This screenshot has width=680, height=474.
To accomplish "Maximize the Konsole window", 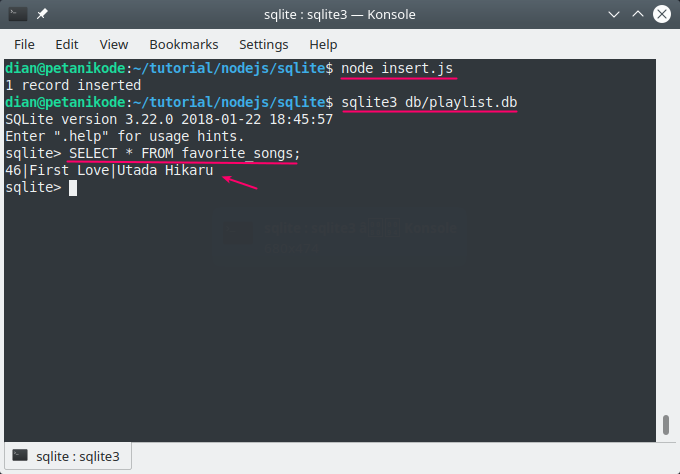I will (638, 14).
